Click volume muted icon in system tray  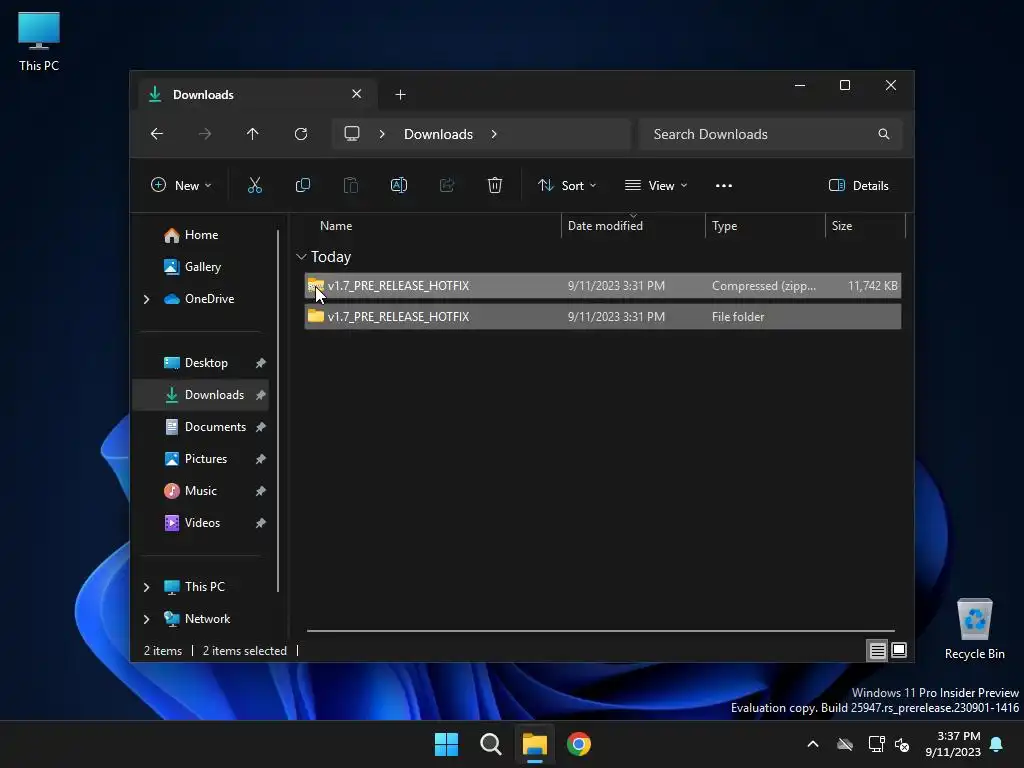(902, 744)
